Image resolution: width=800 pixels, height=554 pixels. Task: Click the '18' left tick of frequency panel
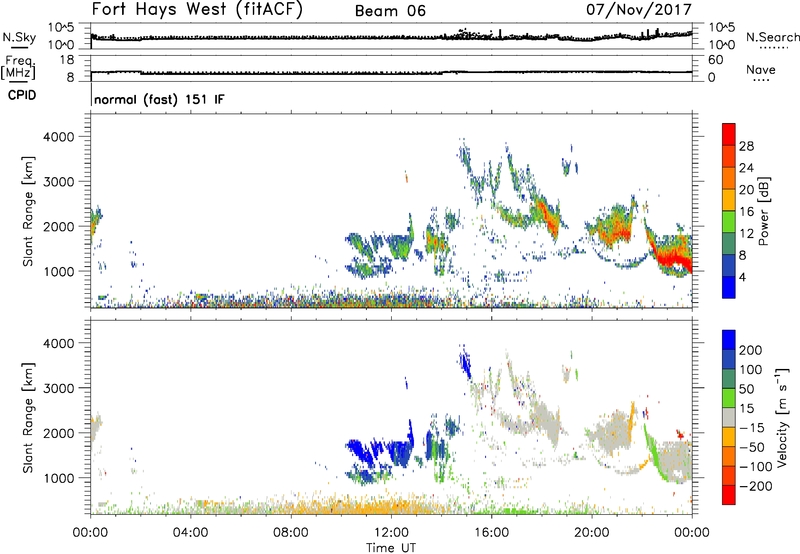click(67, 60)
